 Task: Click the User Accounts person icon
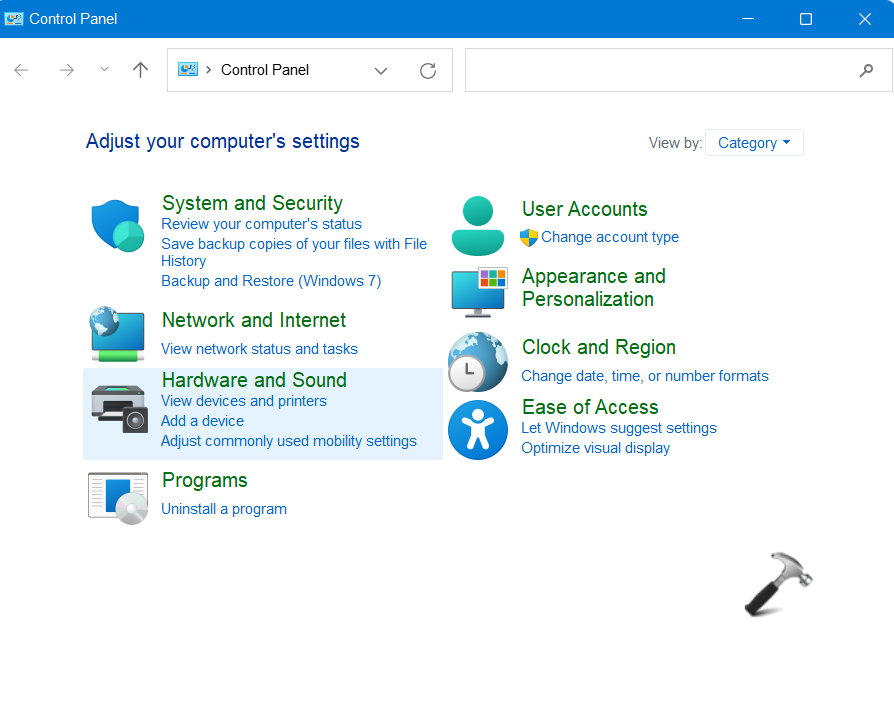click(478, 225)
